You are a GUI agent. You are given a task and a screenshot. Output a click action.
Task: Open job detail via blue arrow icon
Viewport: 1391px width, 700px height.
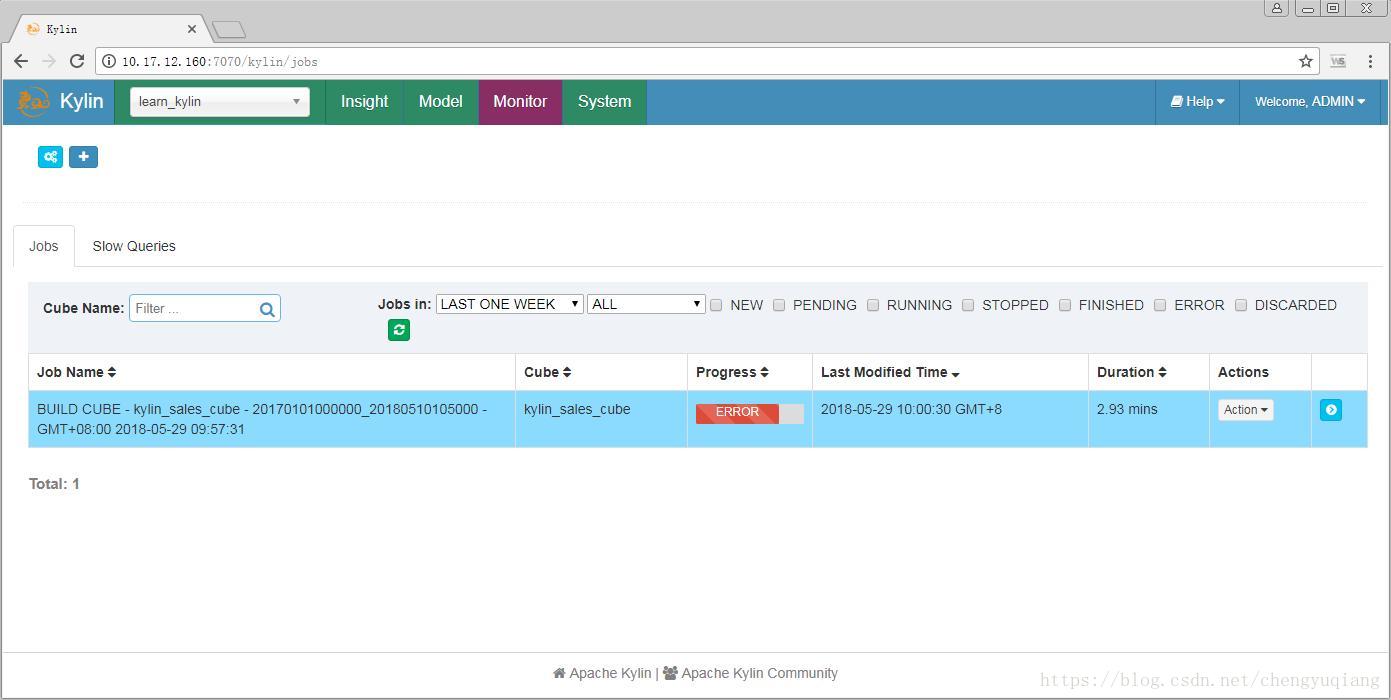pyautogui.click(x=1331, y=410)
